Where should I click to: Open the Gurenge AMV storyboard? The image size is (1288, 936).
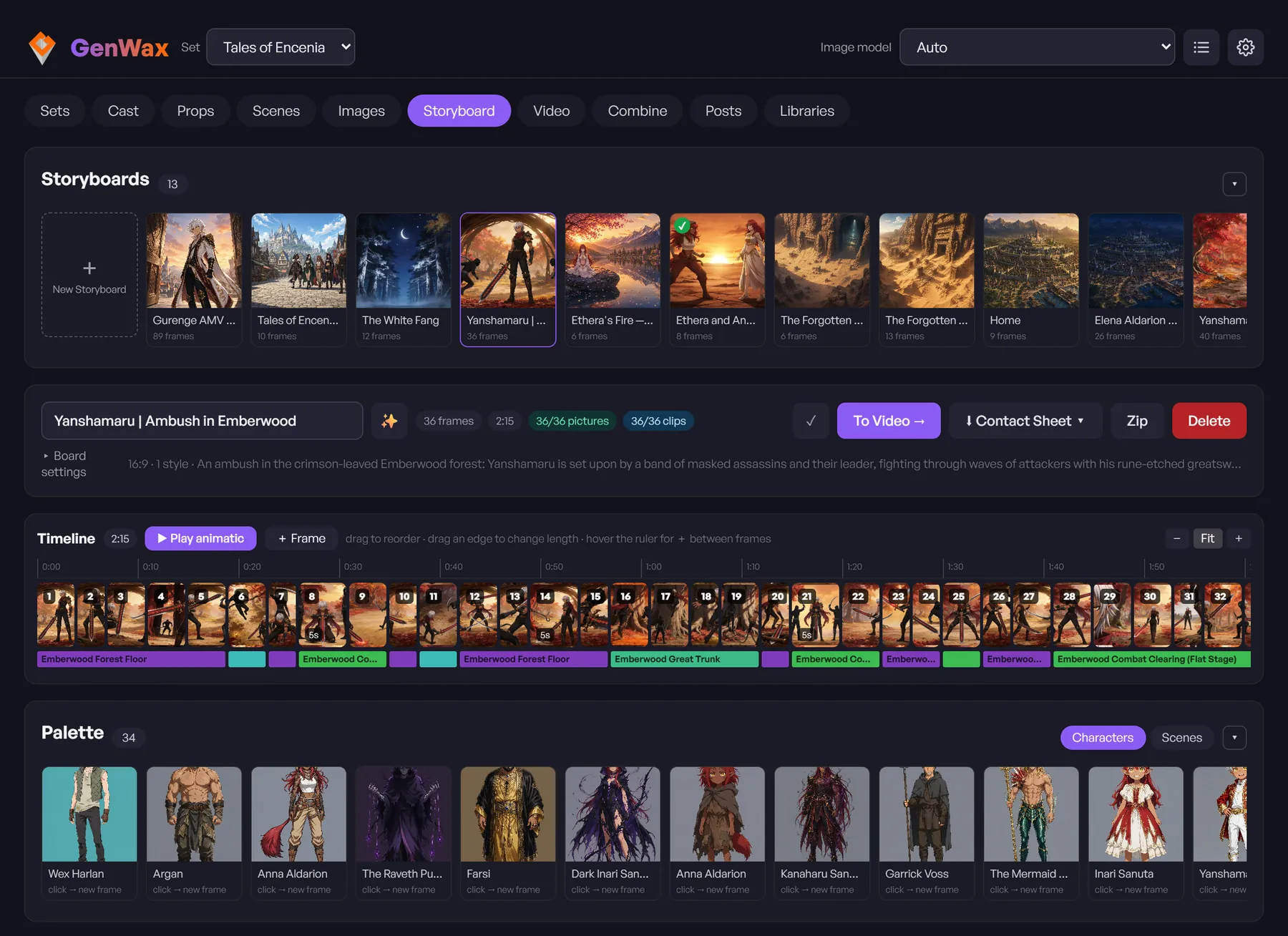194,279
